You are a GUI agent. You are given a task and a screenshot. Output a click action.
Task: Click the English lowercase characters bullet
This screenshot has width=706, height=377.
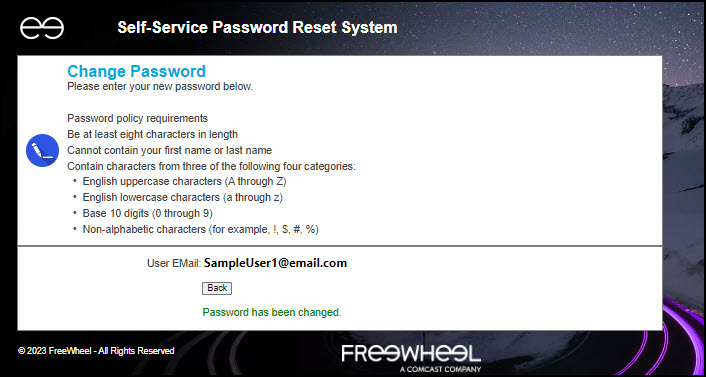[x=183, y=197]
